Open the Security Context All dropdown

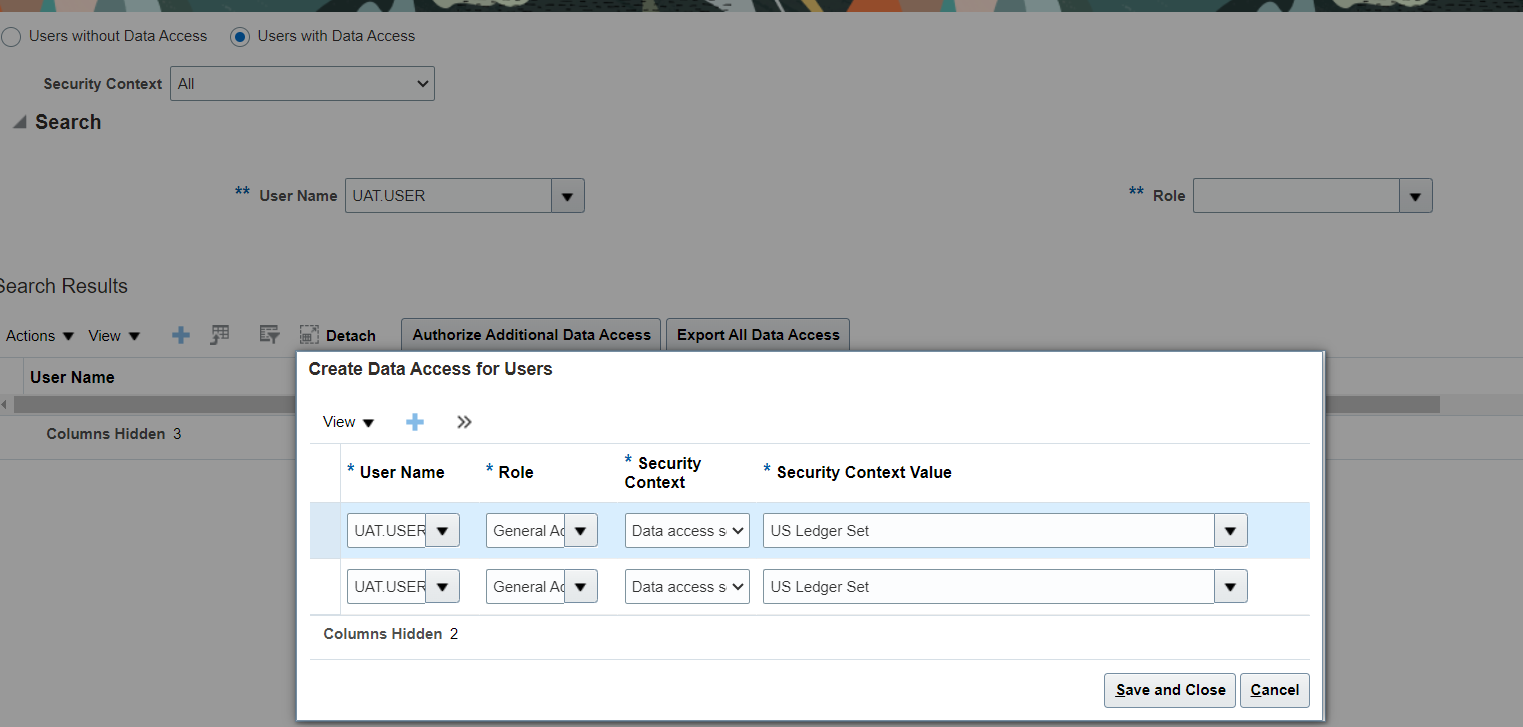(302, 84)
